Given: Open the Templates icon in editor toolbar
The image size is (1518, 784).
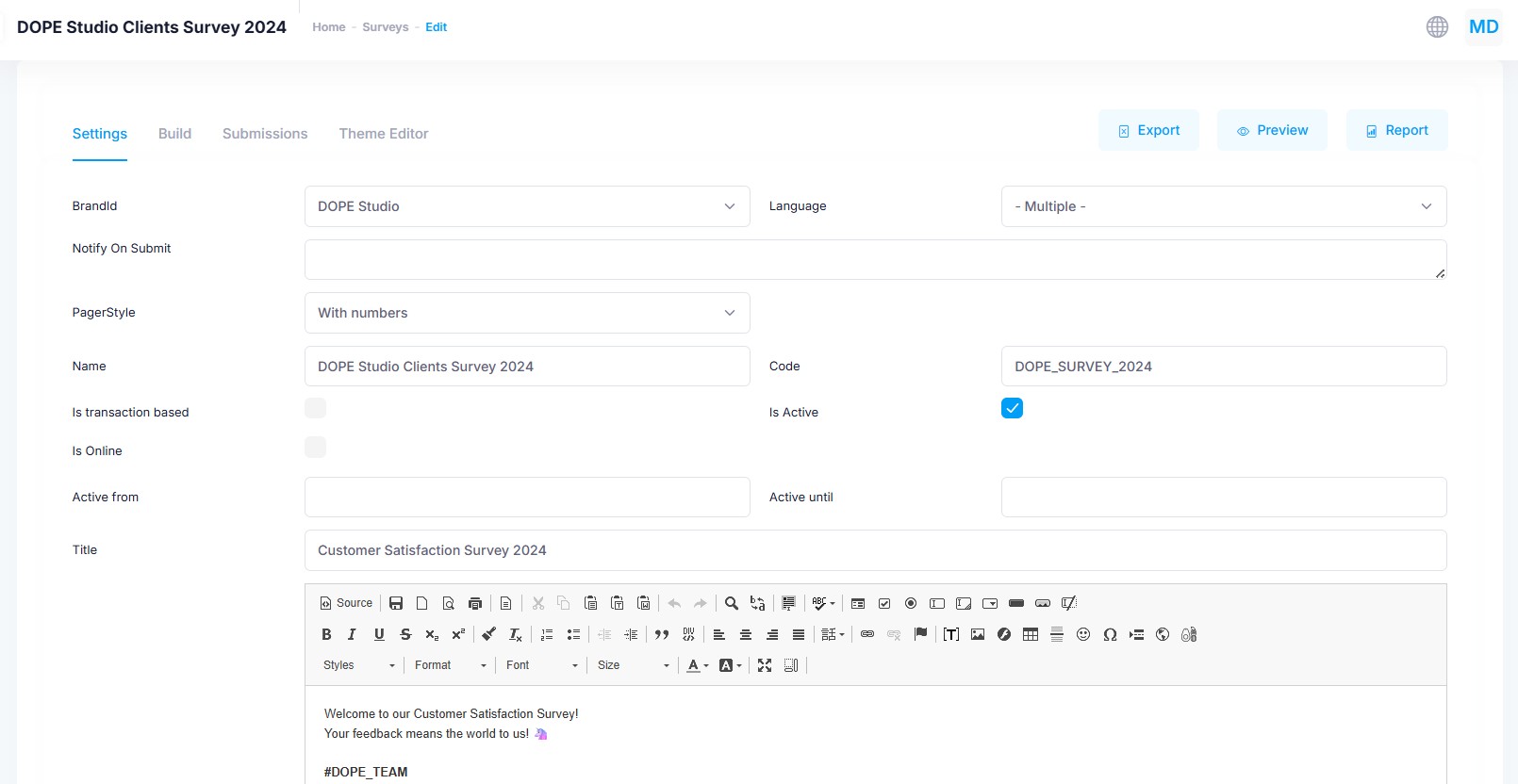Looking at the screenshot, I should pos(506,603).
